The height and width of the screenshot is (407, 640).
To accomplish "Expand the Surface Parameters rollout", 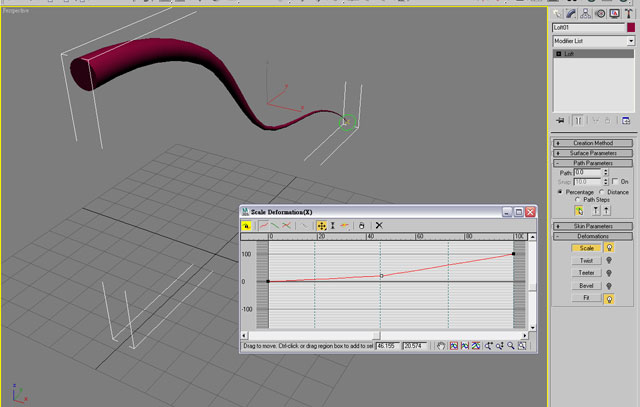I will coord(593,153).
